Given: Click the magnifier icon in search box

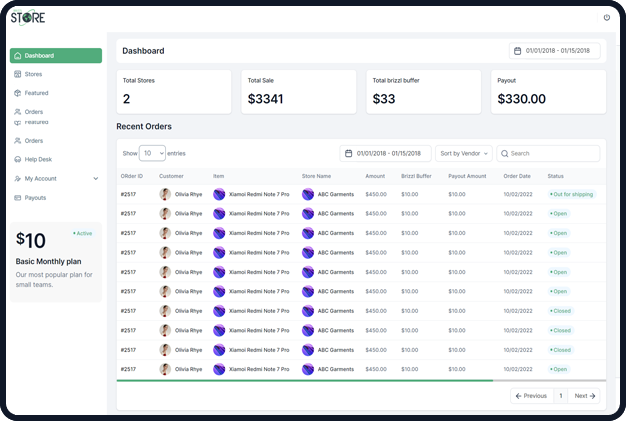Looking at the screenshot, I should click(504, 154).
